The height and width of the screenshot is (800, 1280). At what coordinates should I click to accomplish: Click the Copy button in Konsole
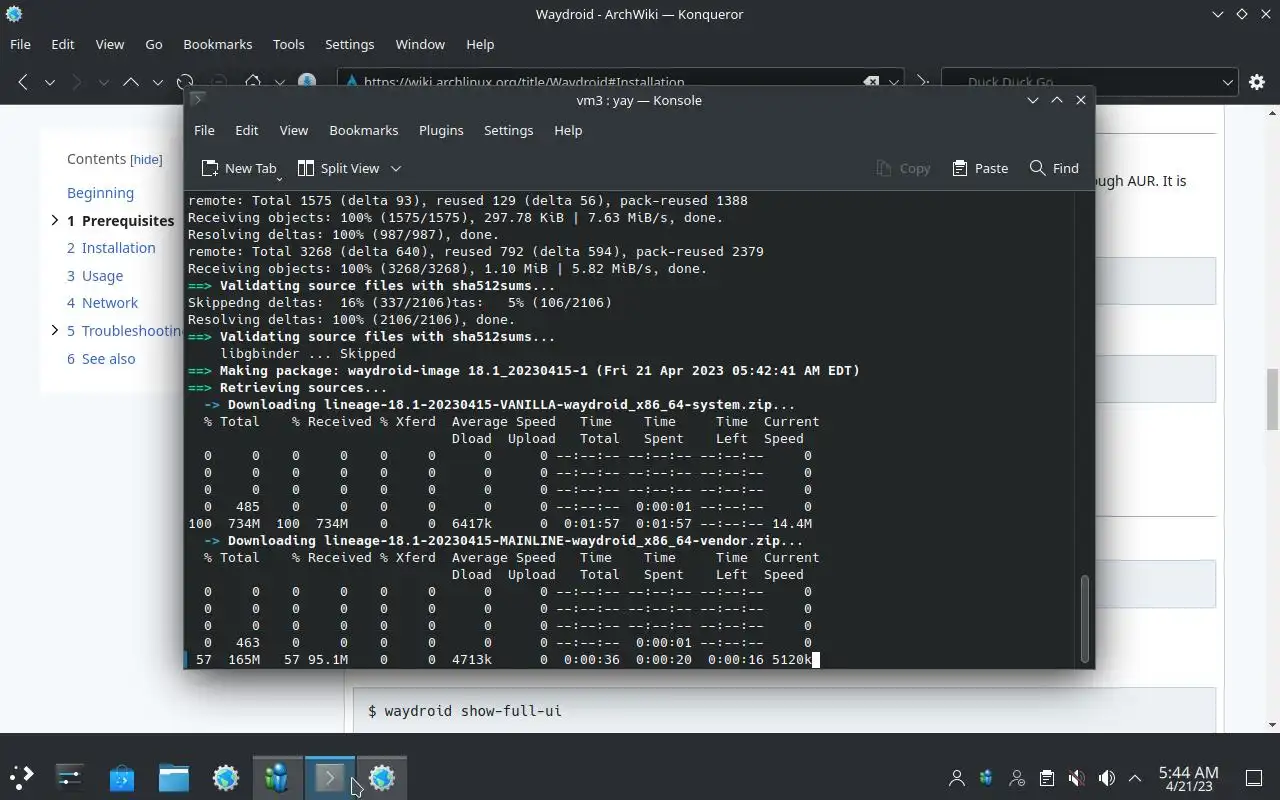(903, 168)
